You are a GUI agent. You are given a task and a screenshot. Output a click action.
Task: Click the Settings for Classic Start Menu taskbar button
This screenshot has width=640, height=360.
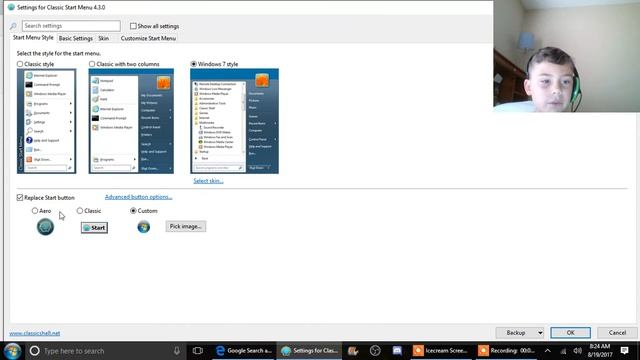[309, 351]
